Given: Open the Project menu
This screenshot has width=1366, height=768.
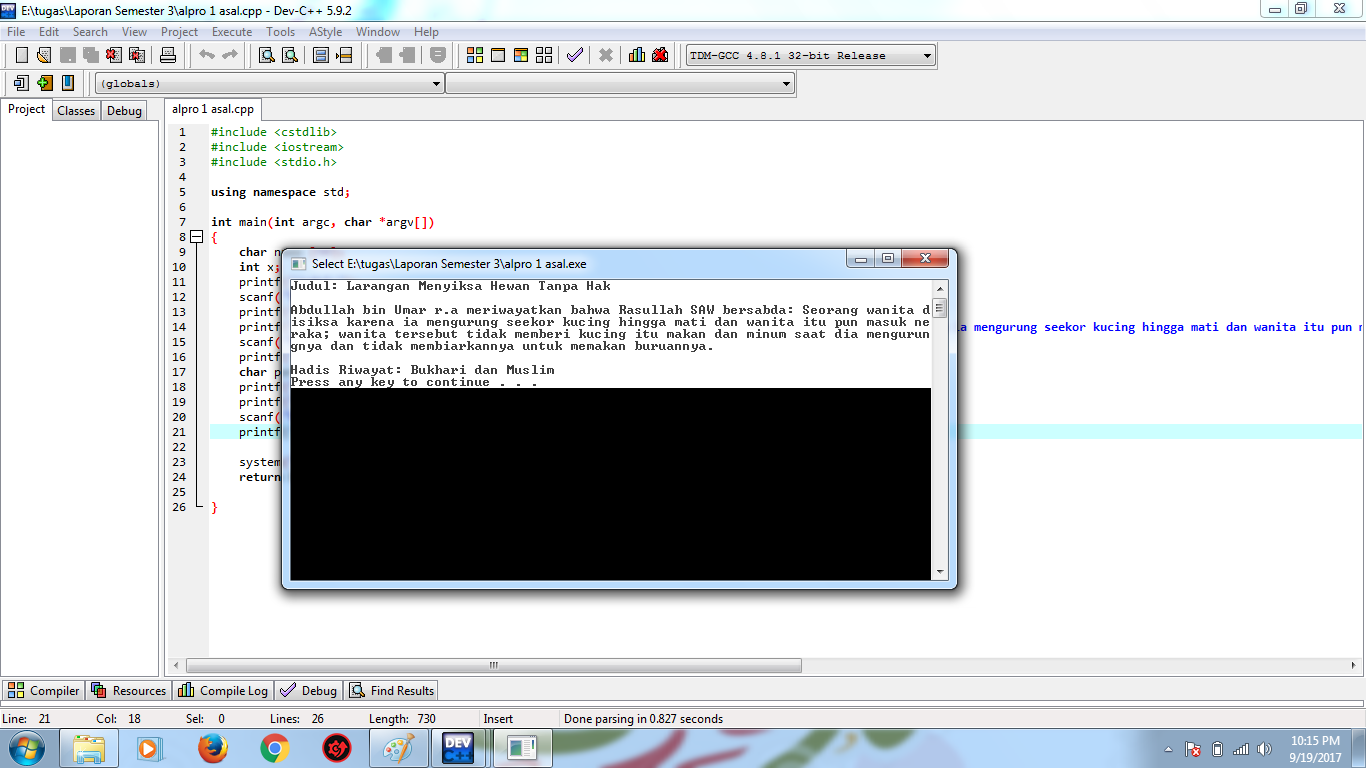Looking at the screenshot, I should pos(180,32).
